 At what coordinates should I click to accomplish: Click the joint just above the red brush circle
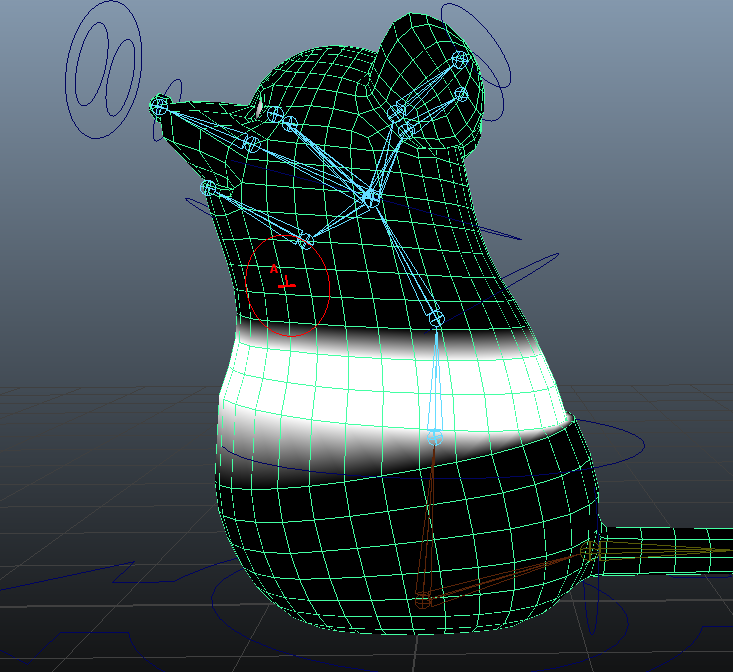pos(306,240)
